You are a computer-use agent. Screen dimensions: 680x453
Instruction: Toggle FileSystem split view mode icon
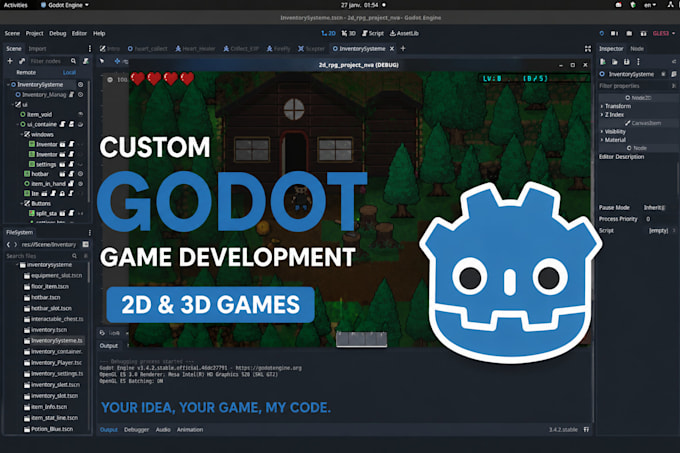pyautogui.click(x=85, y=244)
